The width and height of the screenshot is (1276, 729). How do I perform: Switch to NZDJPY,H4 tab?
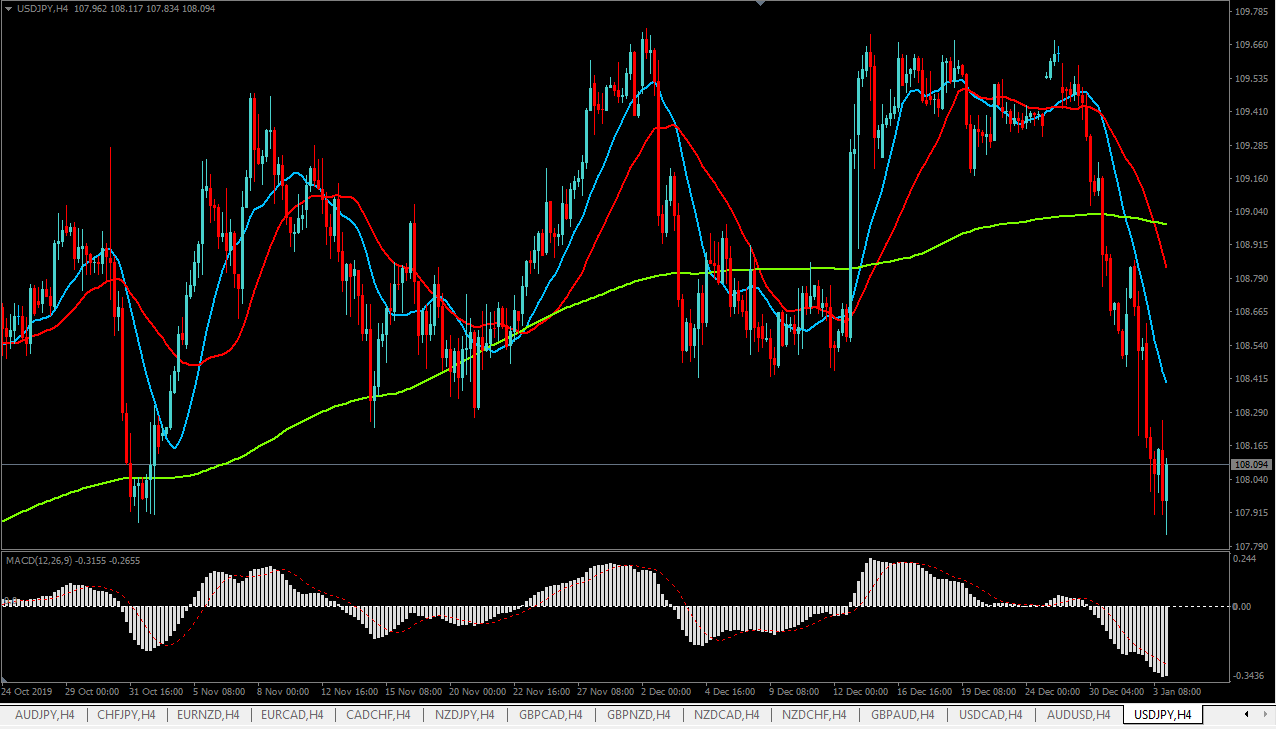click(x=465, y=715)
